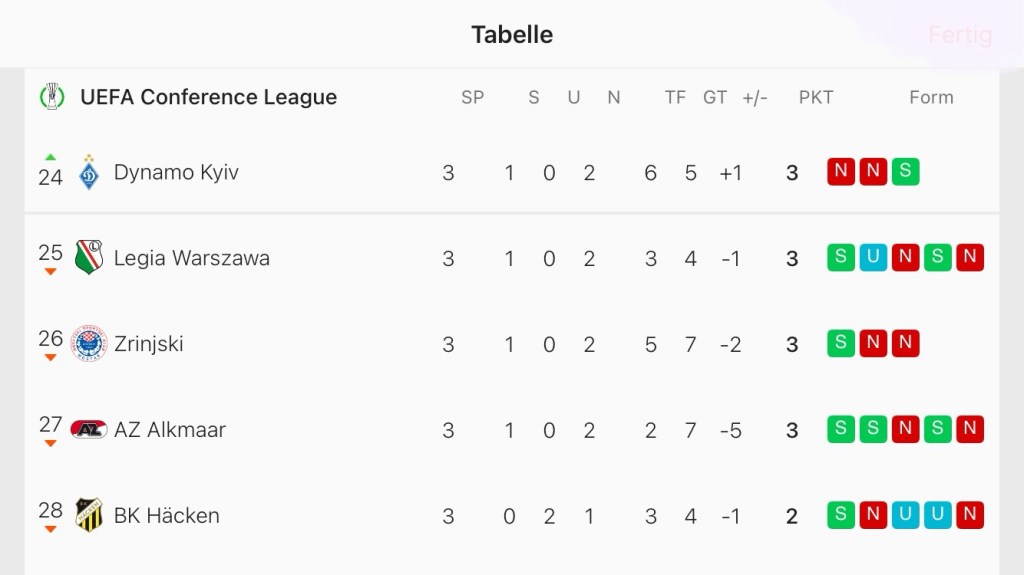
Task: Click the SP column header
Action: click(x=472, y=97)
